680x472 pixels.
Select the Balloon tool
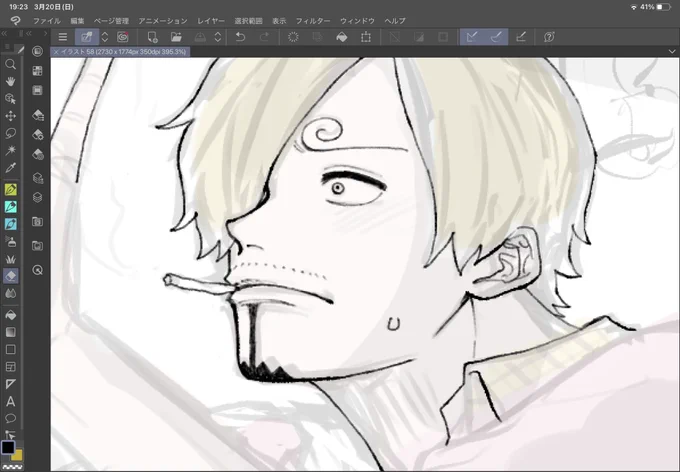tap(10, 418)
